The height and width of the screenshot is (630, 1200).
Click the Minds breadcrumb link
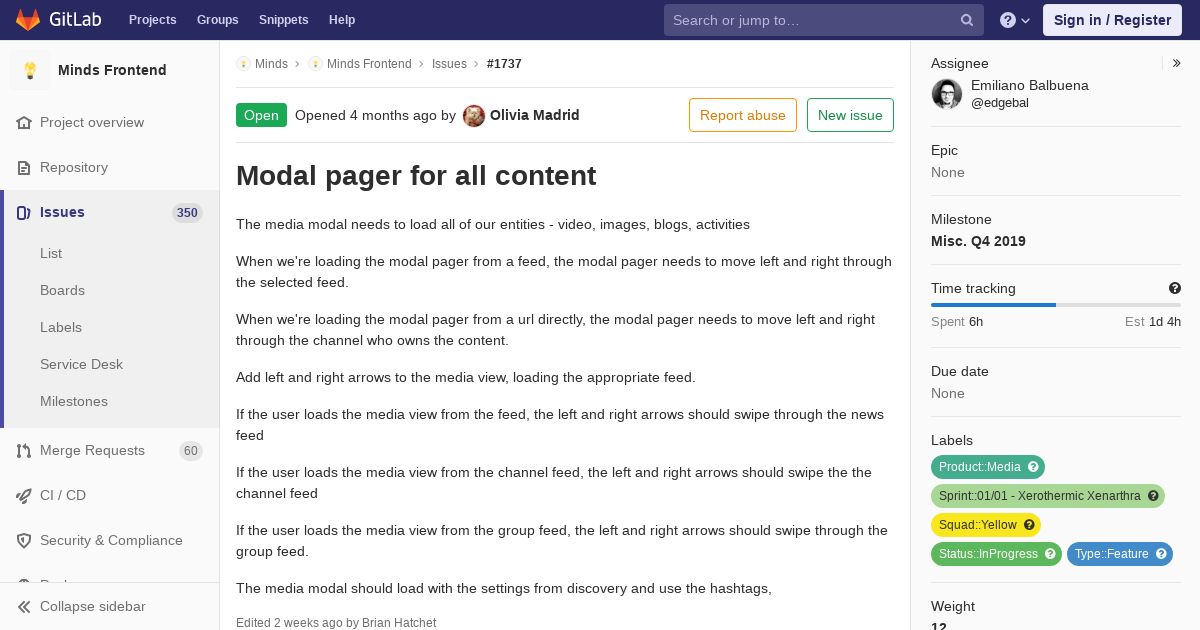[271, 64]
